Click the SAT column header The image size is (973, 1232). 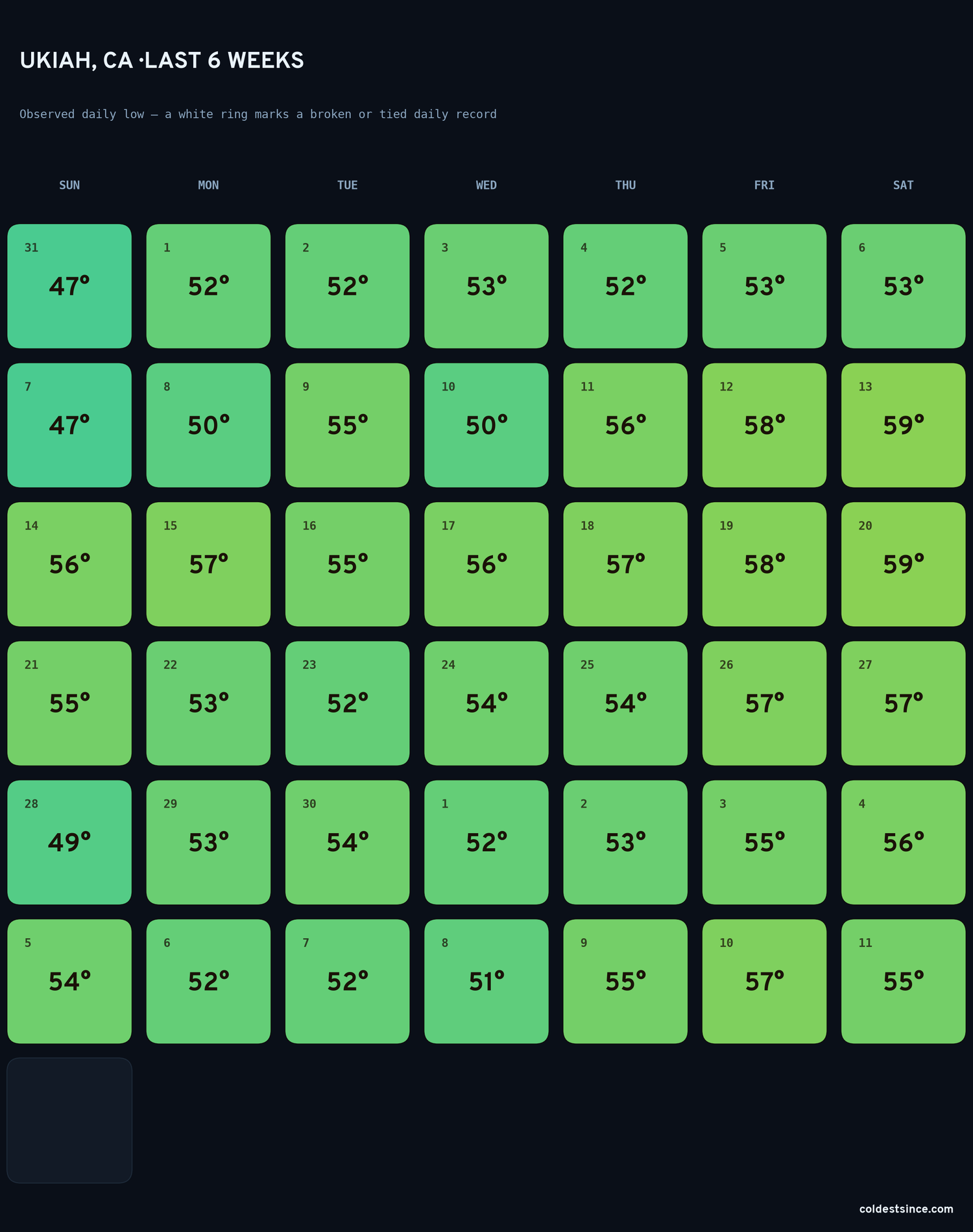pos(903,185)
